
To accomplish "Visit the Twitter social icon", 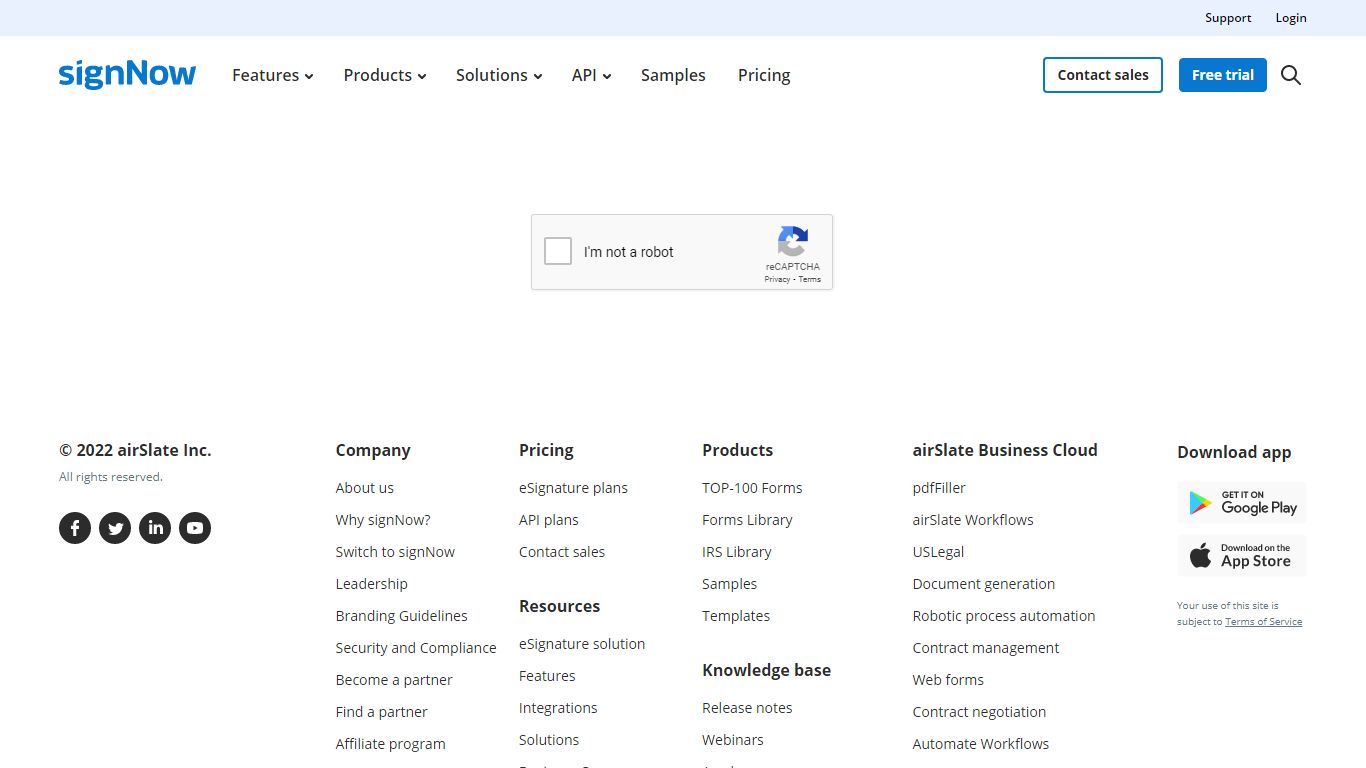I will (x=115, y=528).
